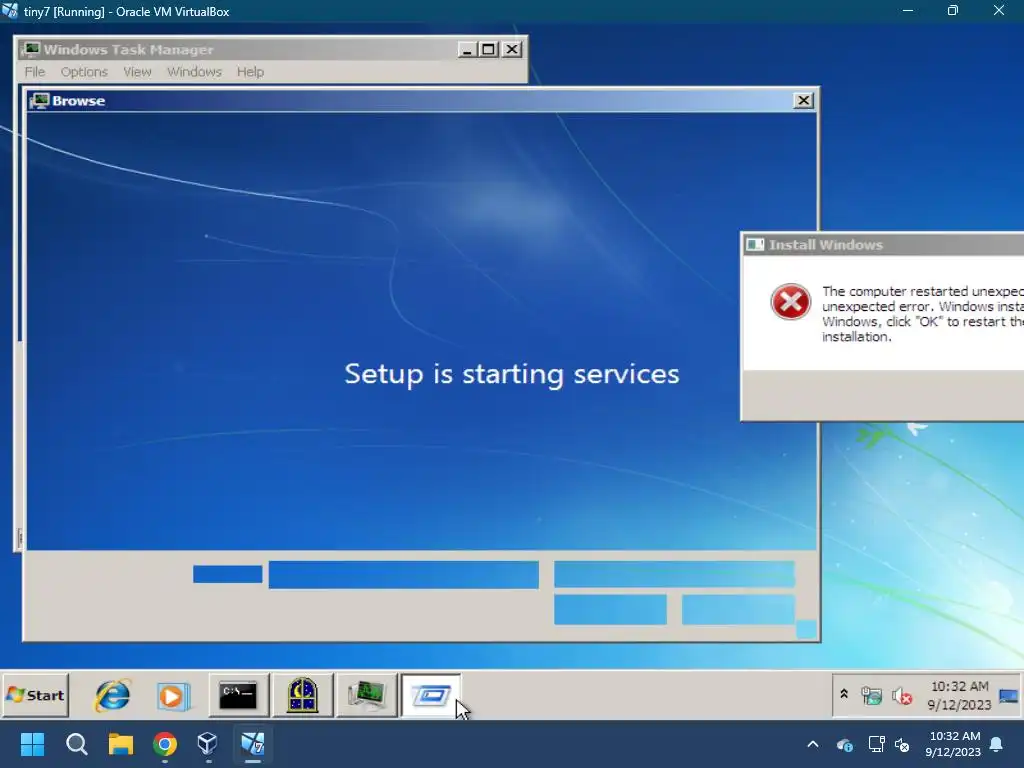
Task: Select the night-window screensaver taskbar button
Action: (x=302, y=696)
